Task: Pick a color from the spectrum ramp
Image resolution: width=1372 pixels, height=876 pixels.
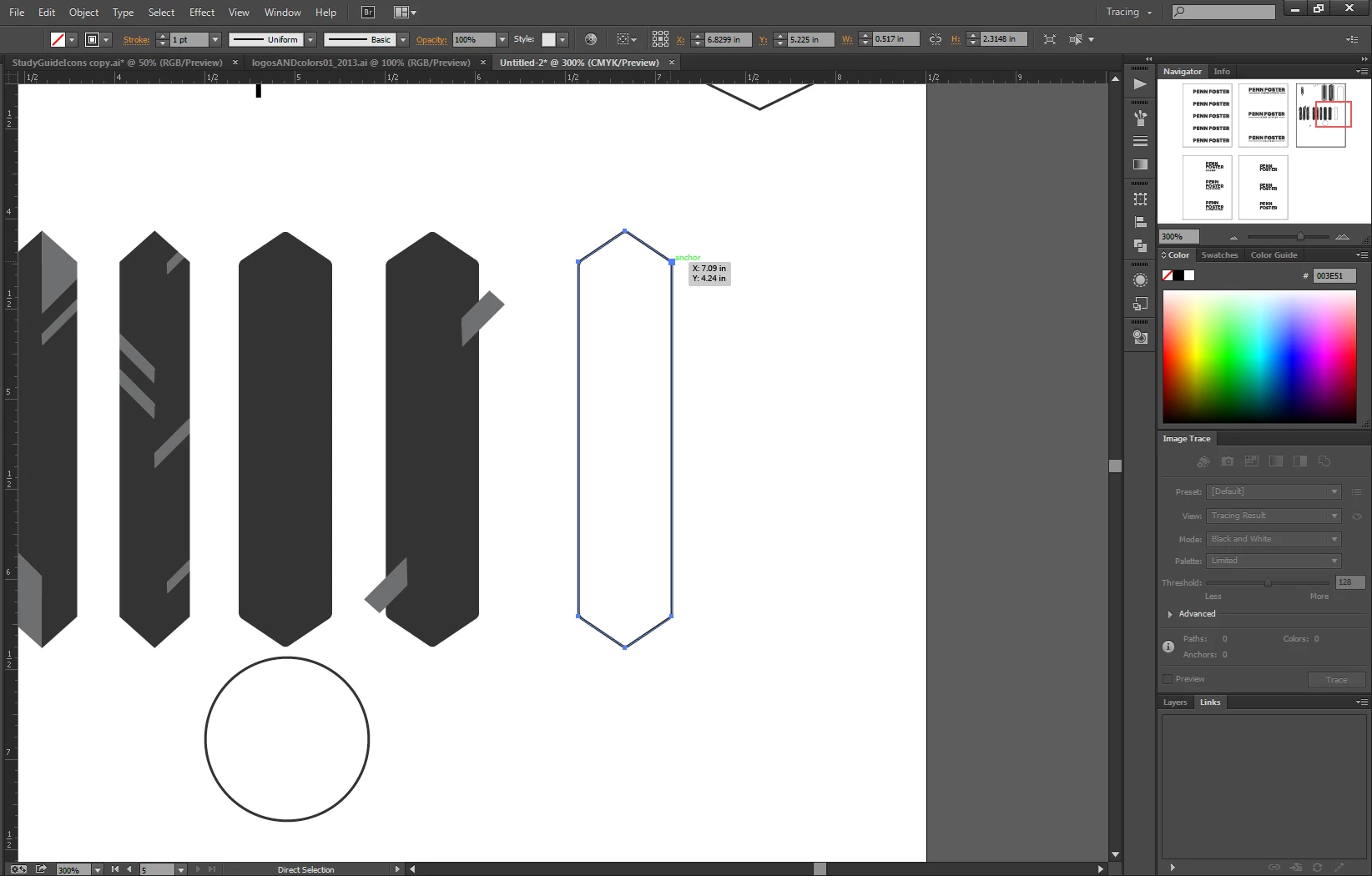Action: [x=1259, y=356]
